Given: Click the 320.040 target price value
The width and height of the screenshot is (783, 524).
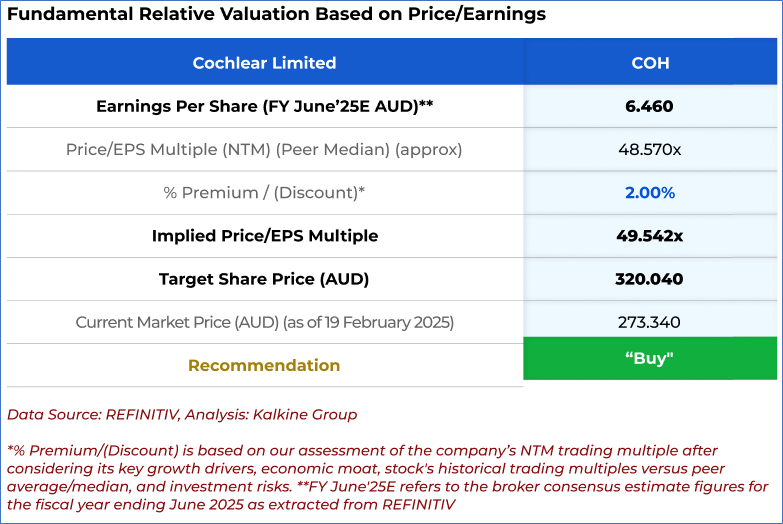Looking at the screenshot, I should (x=649, y=279).
